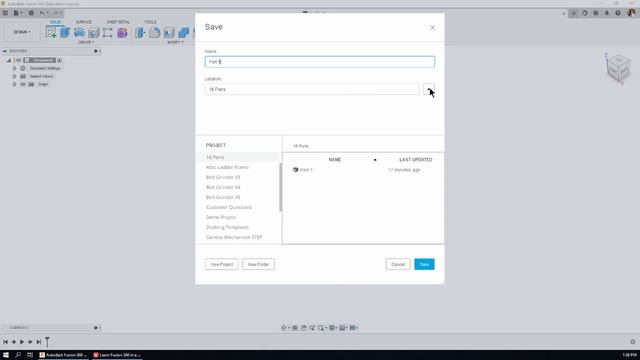Select the purple Create Form icon
640x360 pixels.
[x=122, y=32]
